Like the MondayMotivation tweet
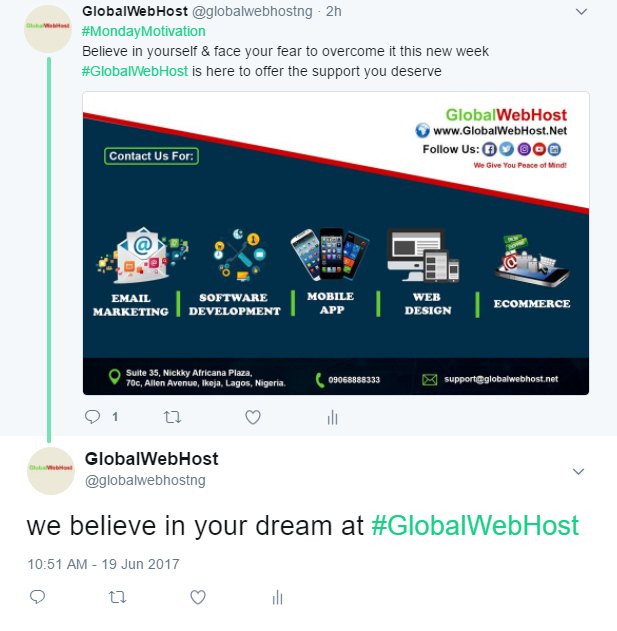Screen dimensions: 617x631 coord(253,417)
